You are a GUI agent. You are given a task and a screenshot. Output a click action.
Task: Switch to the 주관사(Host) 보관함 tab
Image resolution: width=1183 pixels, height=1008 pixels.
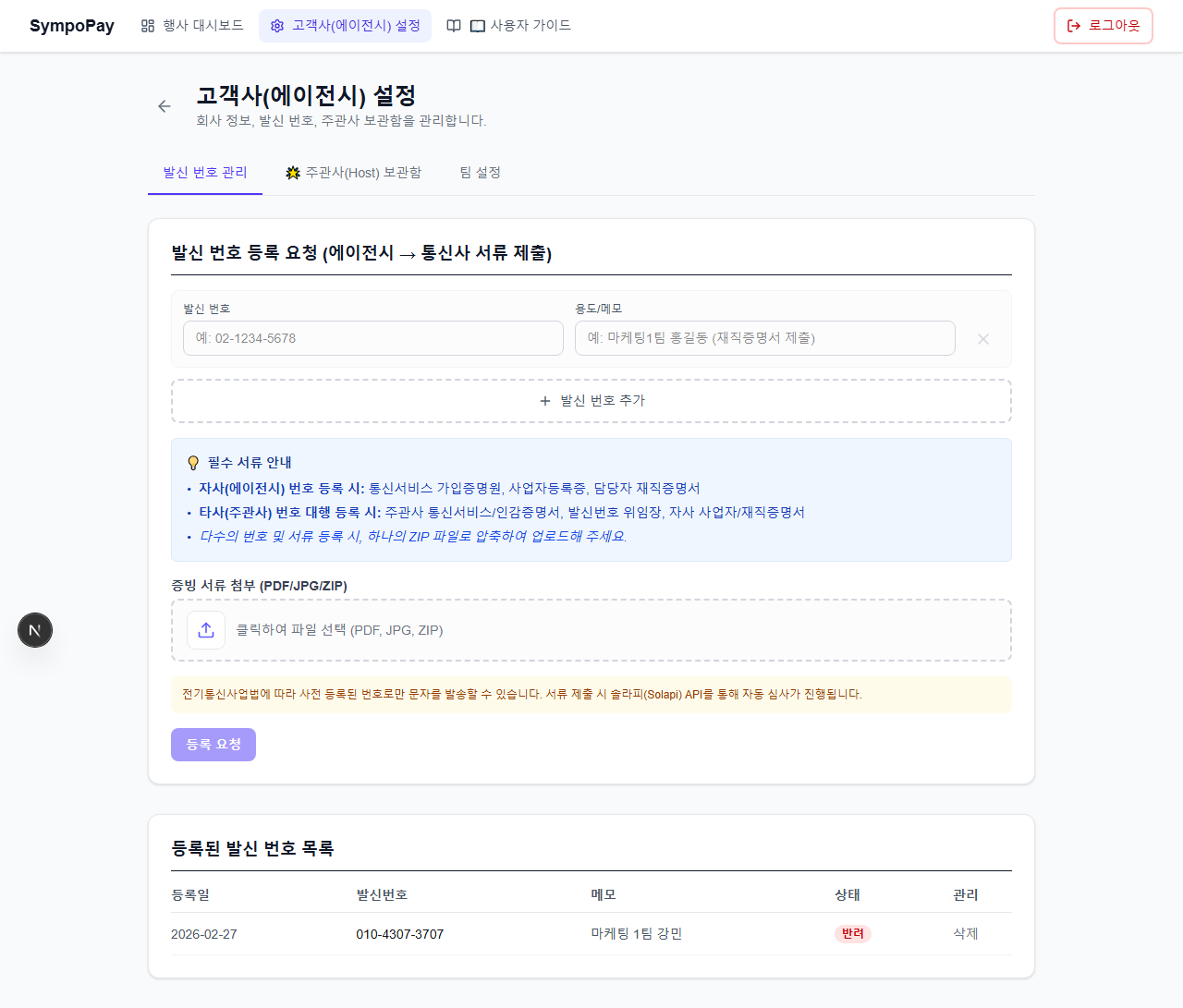353,173
